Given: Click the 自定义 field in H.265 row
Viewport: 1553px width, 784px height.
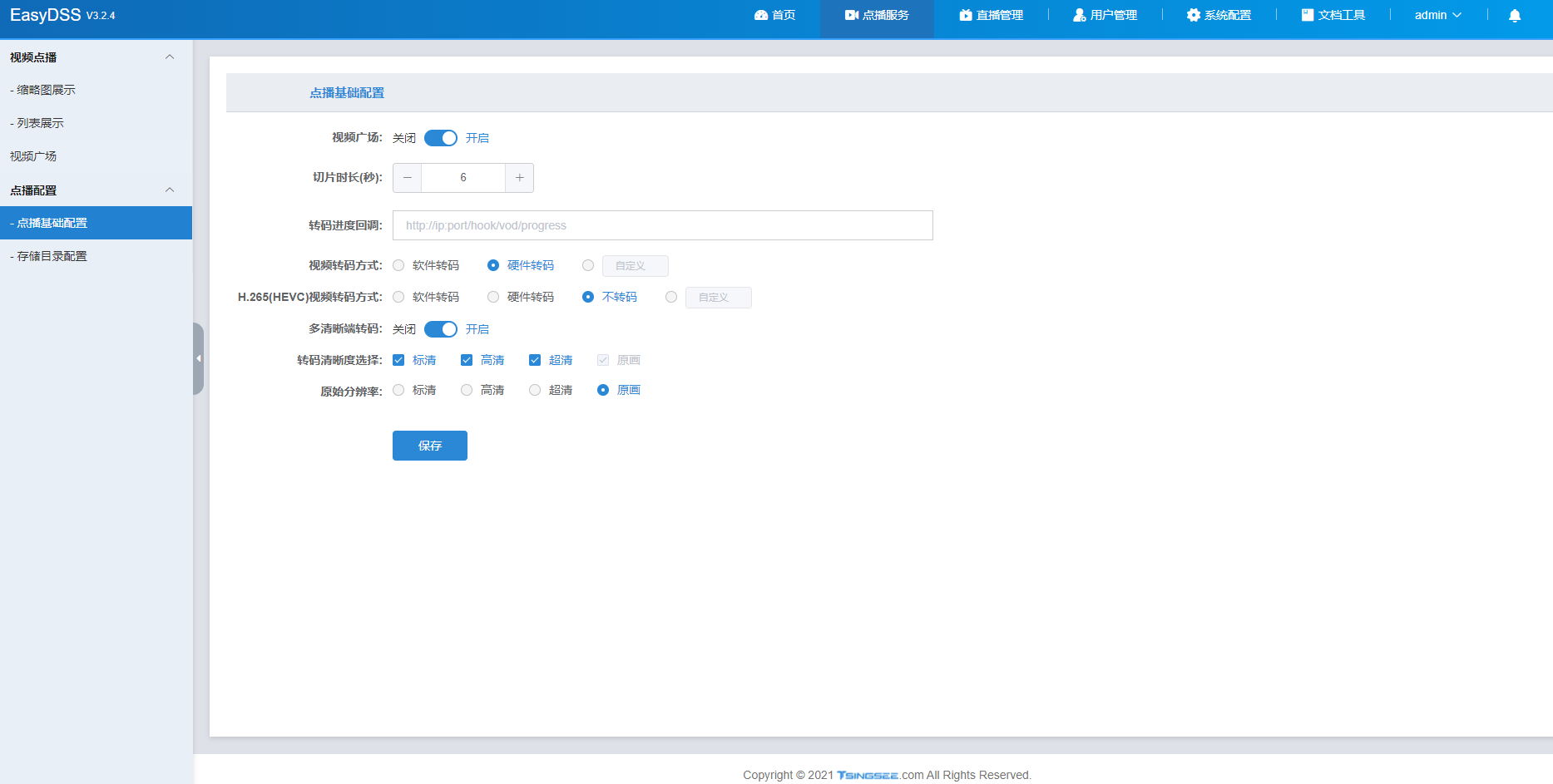Looking at the screenshot, I should 719,298.
